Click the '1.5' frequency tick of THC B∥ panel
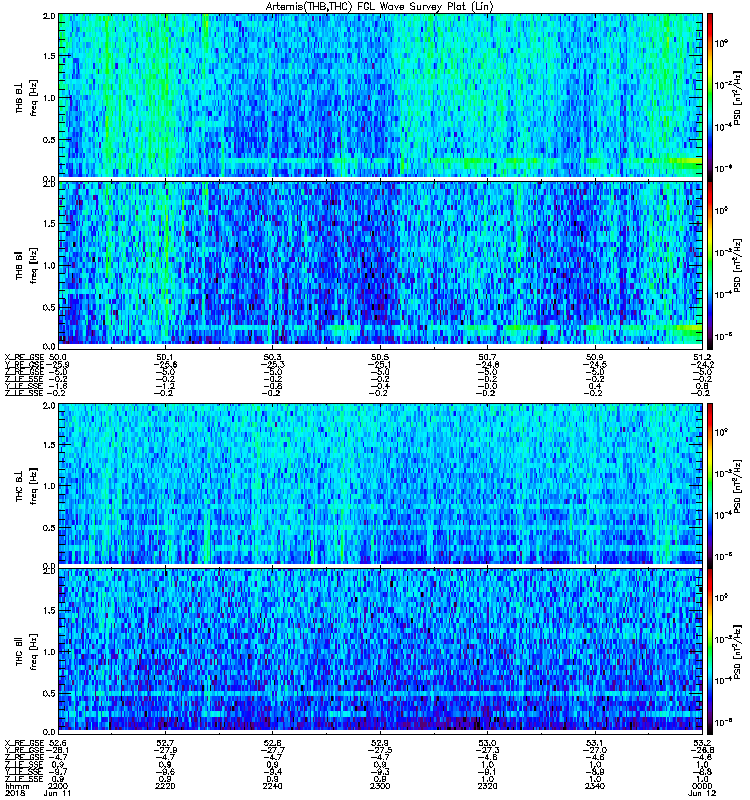The height and width of the screenshot is (800, 750). (x=49, y=610)
